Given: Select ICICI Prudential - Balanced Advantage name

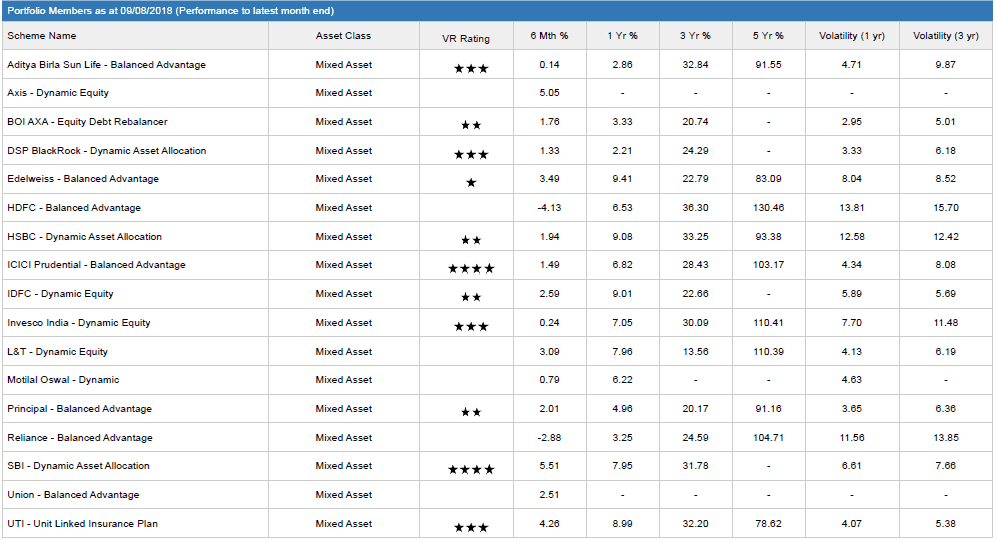Looking at the screenshot, I should (x=97, y=265).
